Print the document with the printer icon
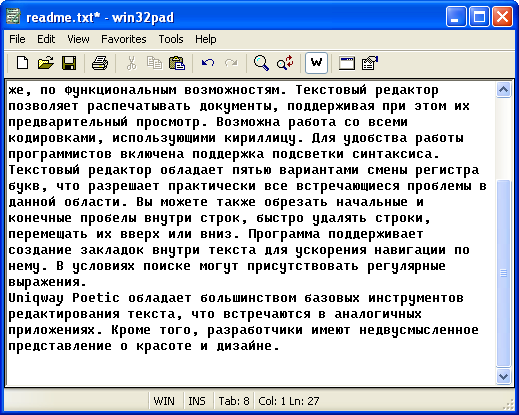 pyautogui.click(x=100, y=63)
